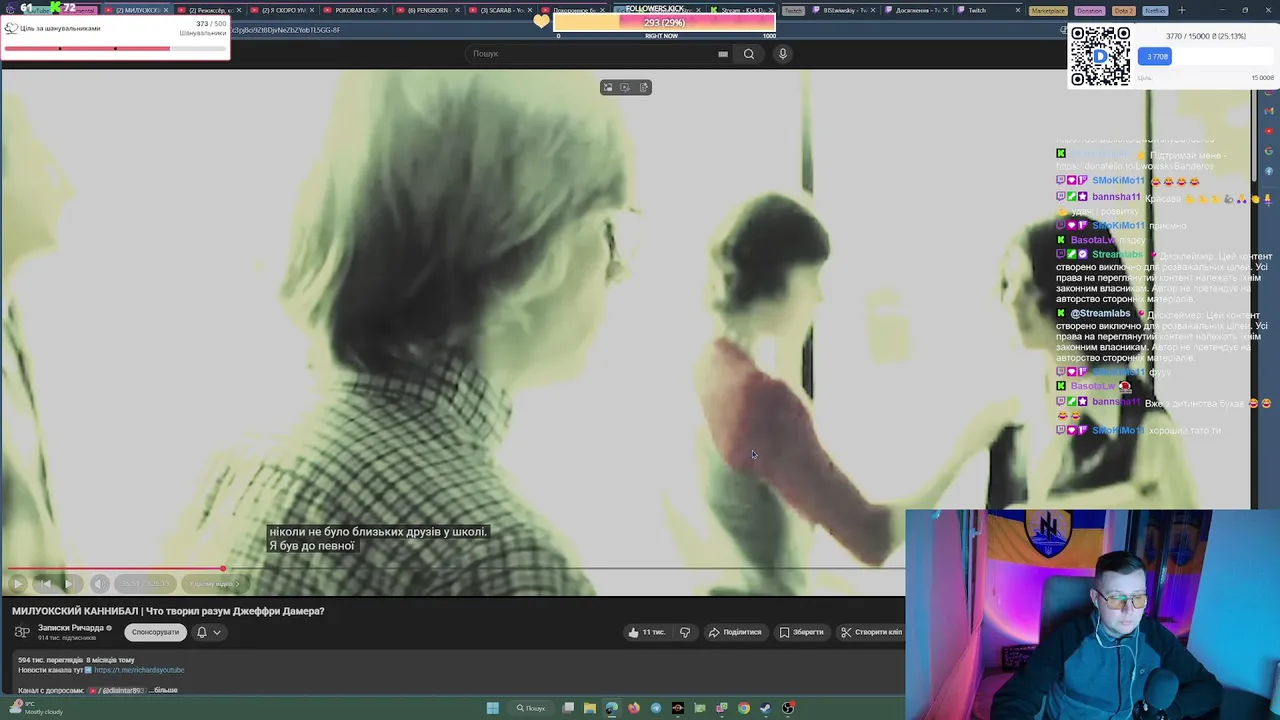Open the channel avatar ЗР
Screen dimensions: 1280x720
coord(22,632)
